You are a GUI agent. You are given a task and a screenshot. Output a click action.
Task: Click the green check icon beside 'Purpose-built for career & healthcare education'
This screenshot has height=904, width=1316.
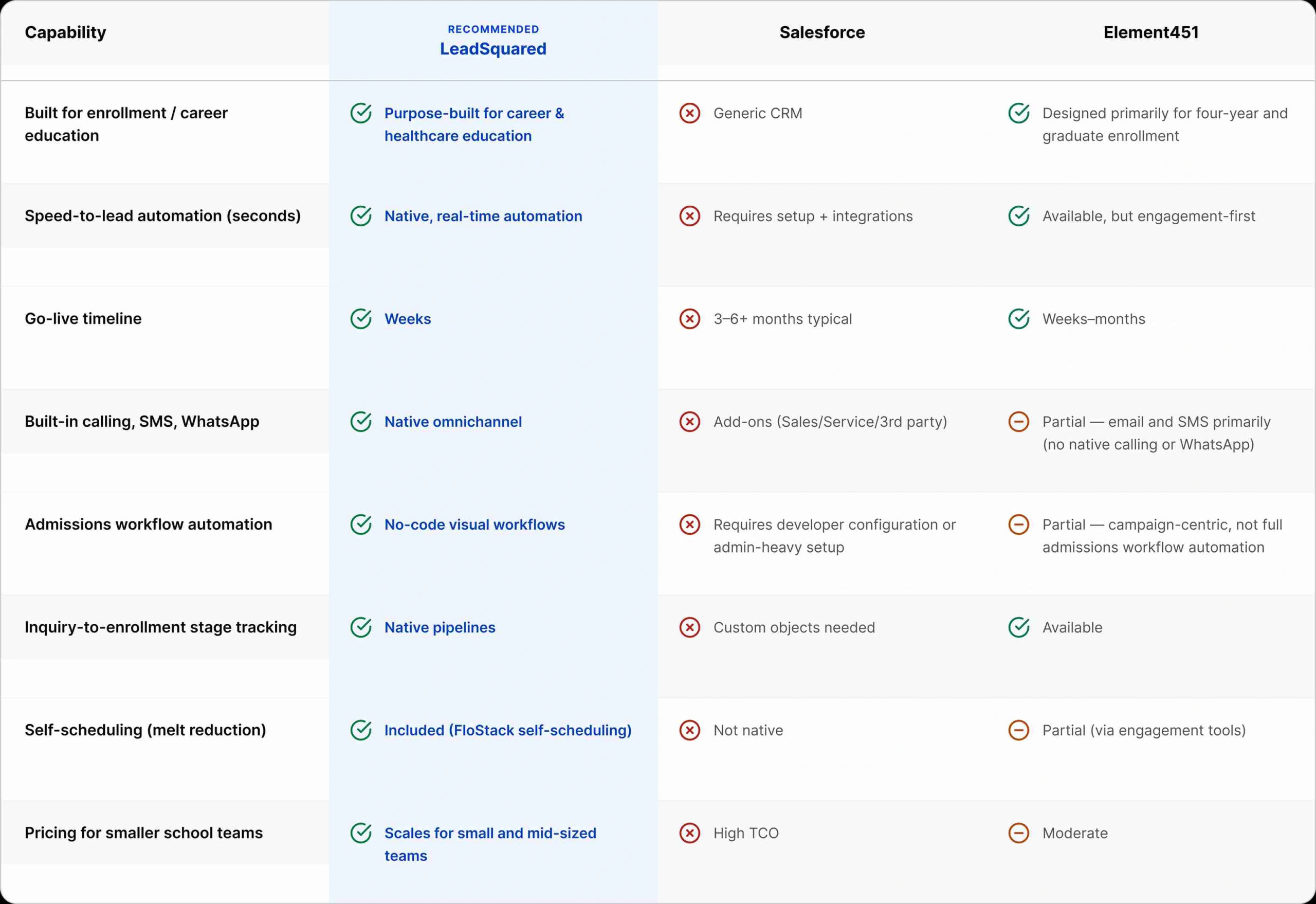361,113
